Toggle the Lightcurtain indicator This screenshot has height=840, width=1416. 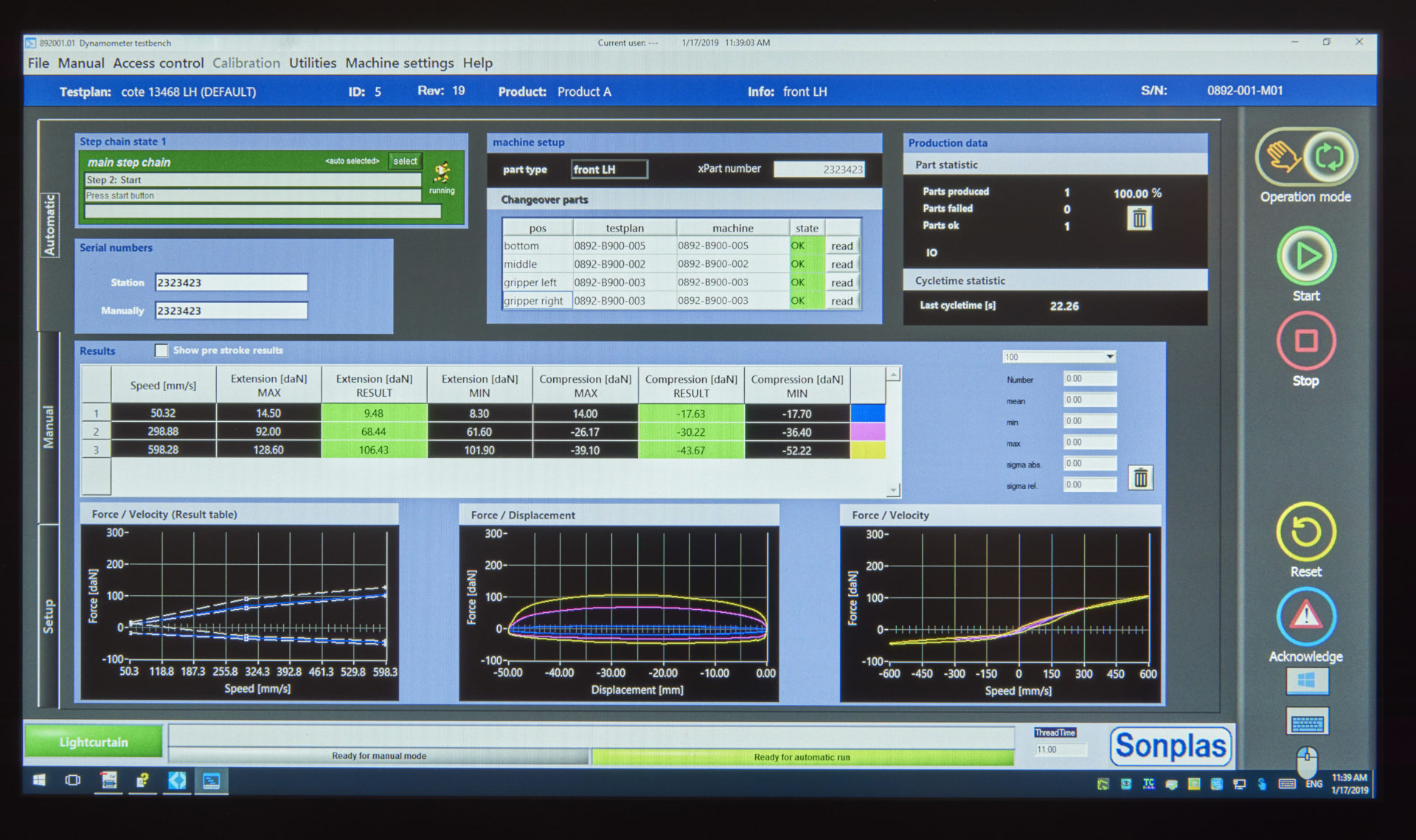point(94,742)
